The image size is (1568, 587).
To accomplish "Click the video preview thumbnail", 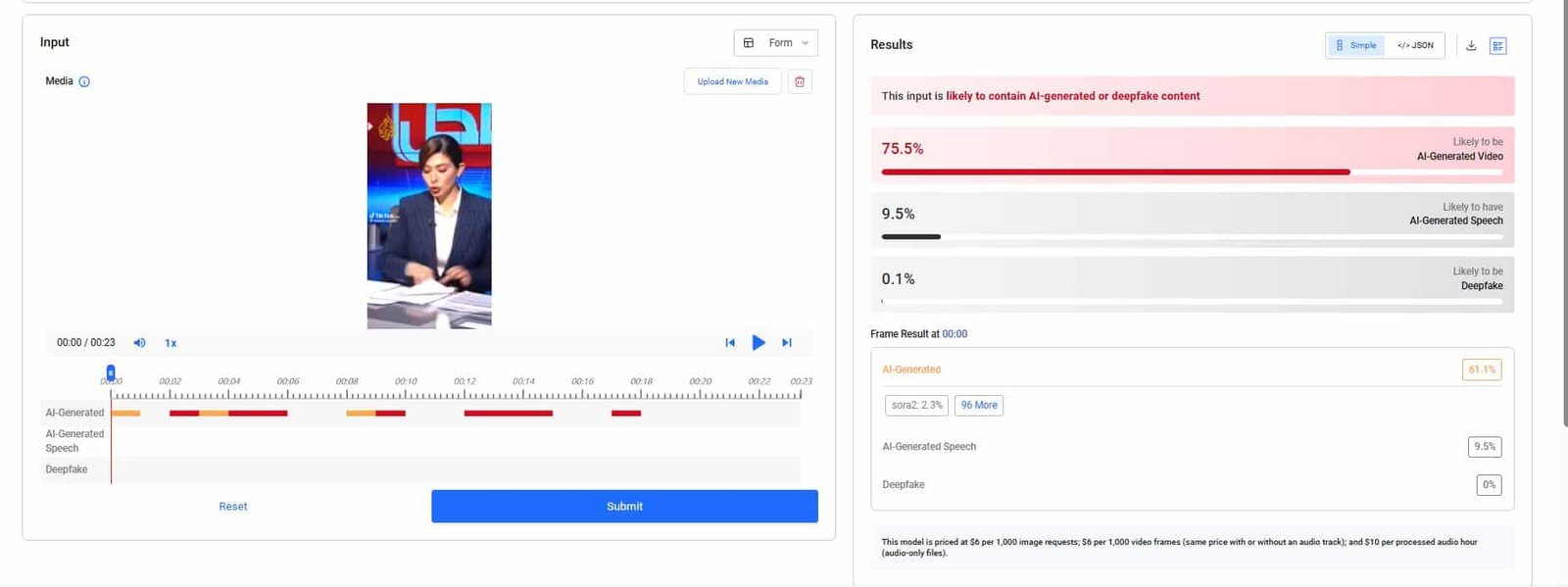I will [x=429, y=216].
